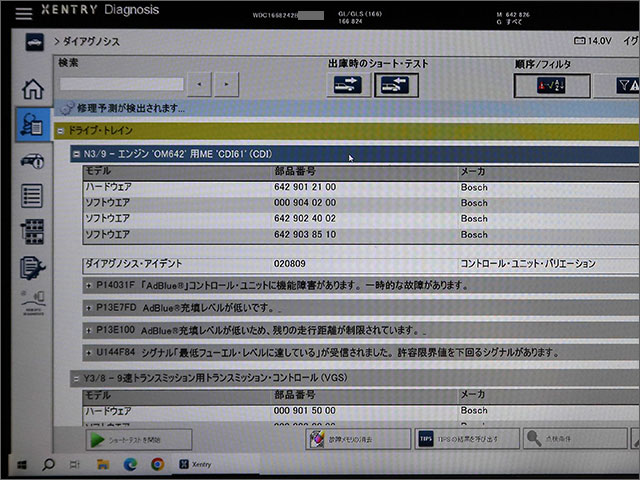The height and width of the screenshot is (480, 640).
Task: Expand fault code U144F84
Action: click(88, 352)
